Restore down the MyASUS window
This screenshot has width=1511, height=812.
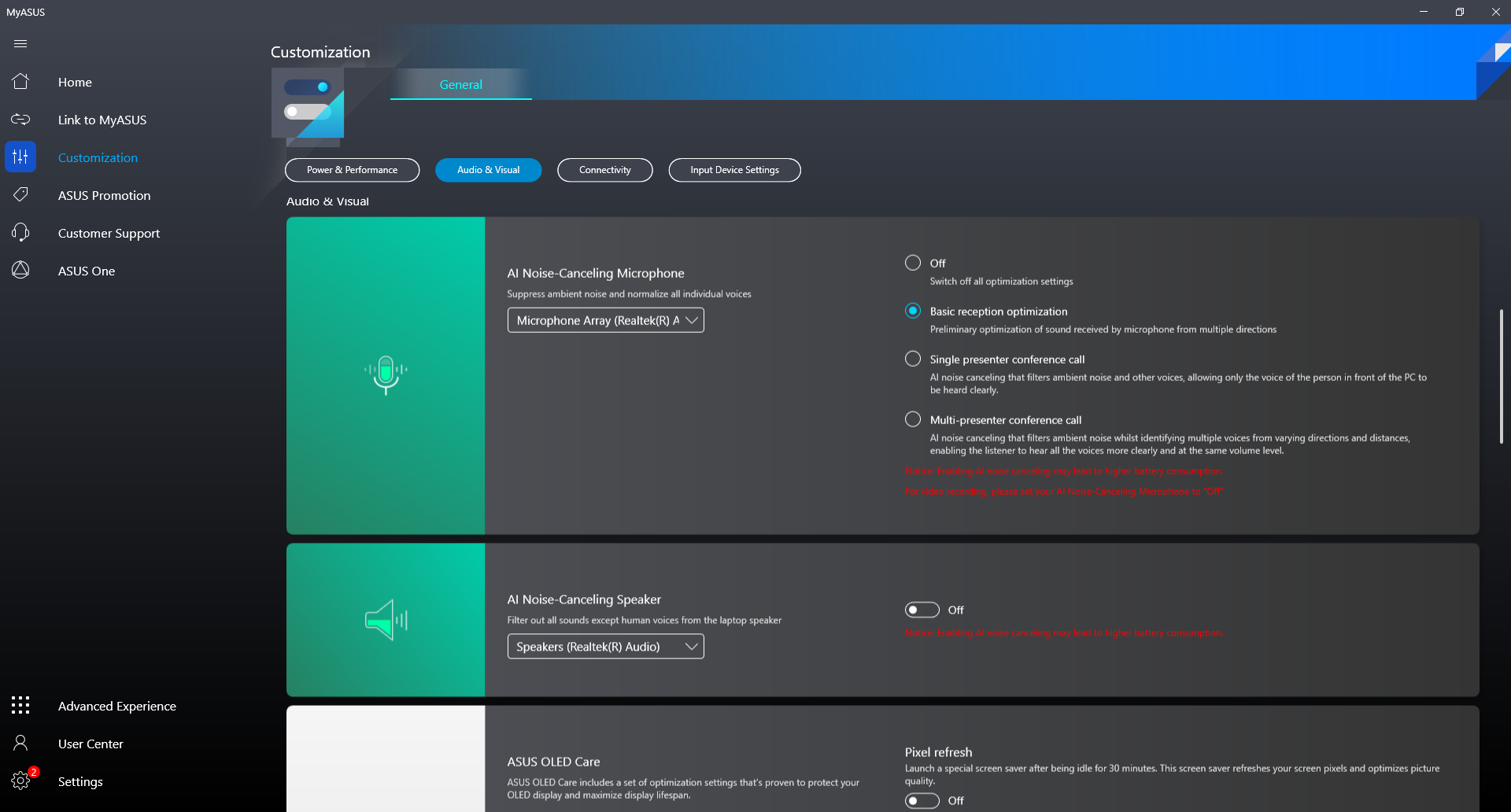click(x=1459, y=12)
